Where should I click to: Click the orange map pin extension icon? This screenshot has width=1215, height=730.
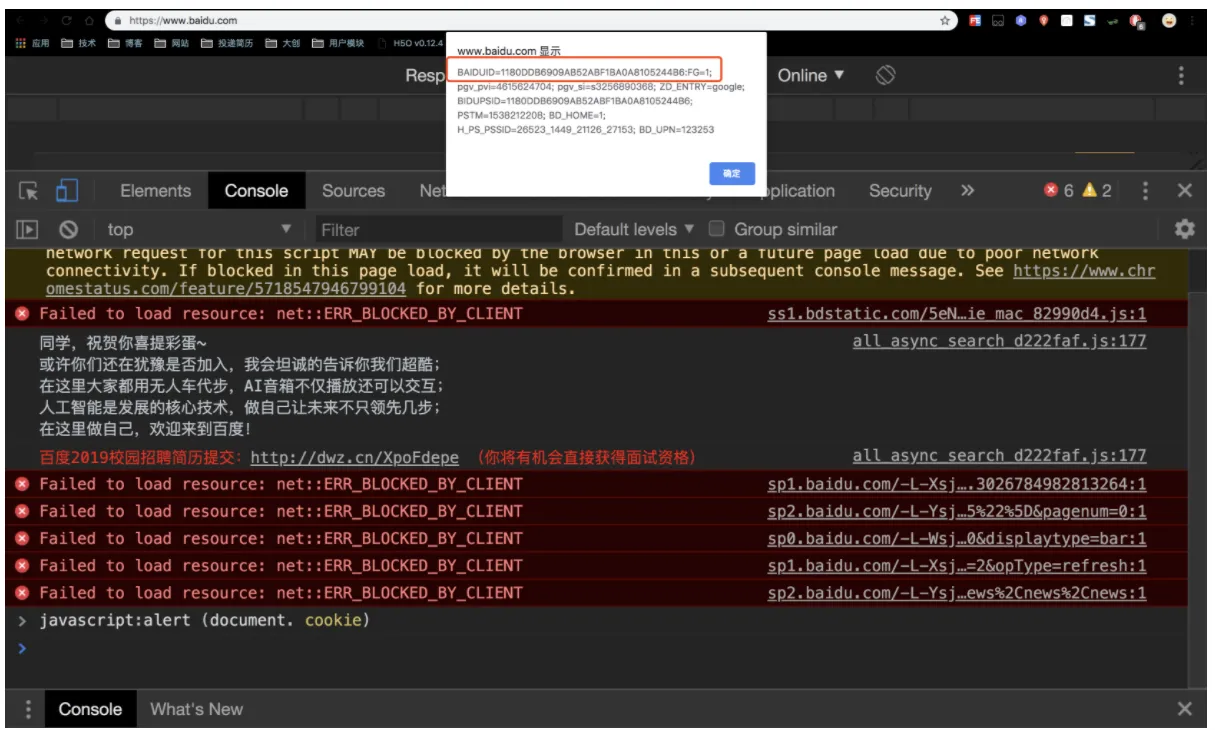(x=1044, y=20)
